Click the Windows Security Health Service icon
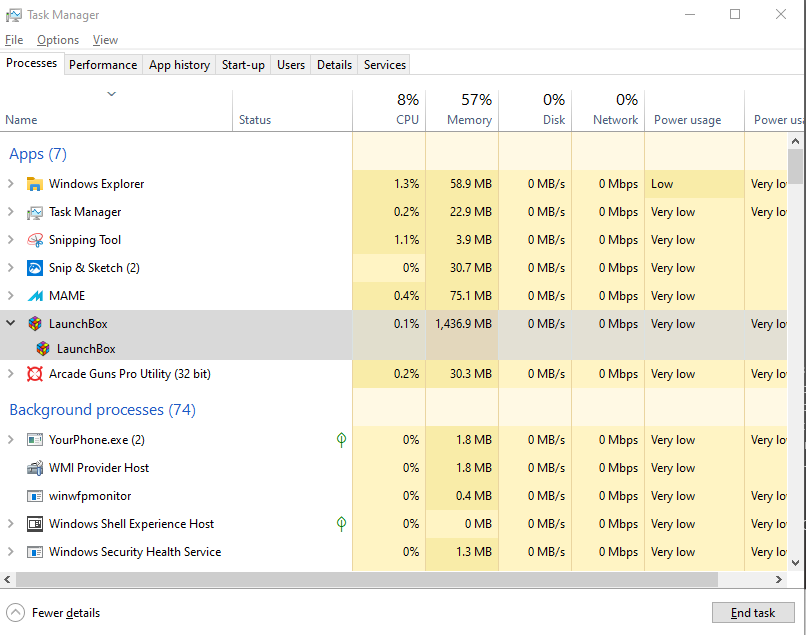The width and height of the screenshot is (806, 635). coord(34,552)
